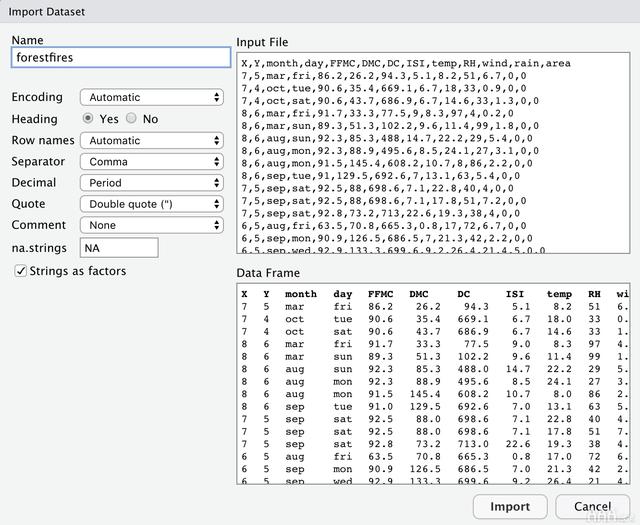
Task: Open the Decimal dropdown set to Period
Action: [x=152, y=183]
